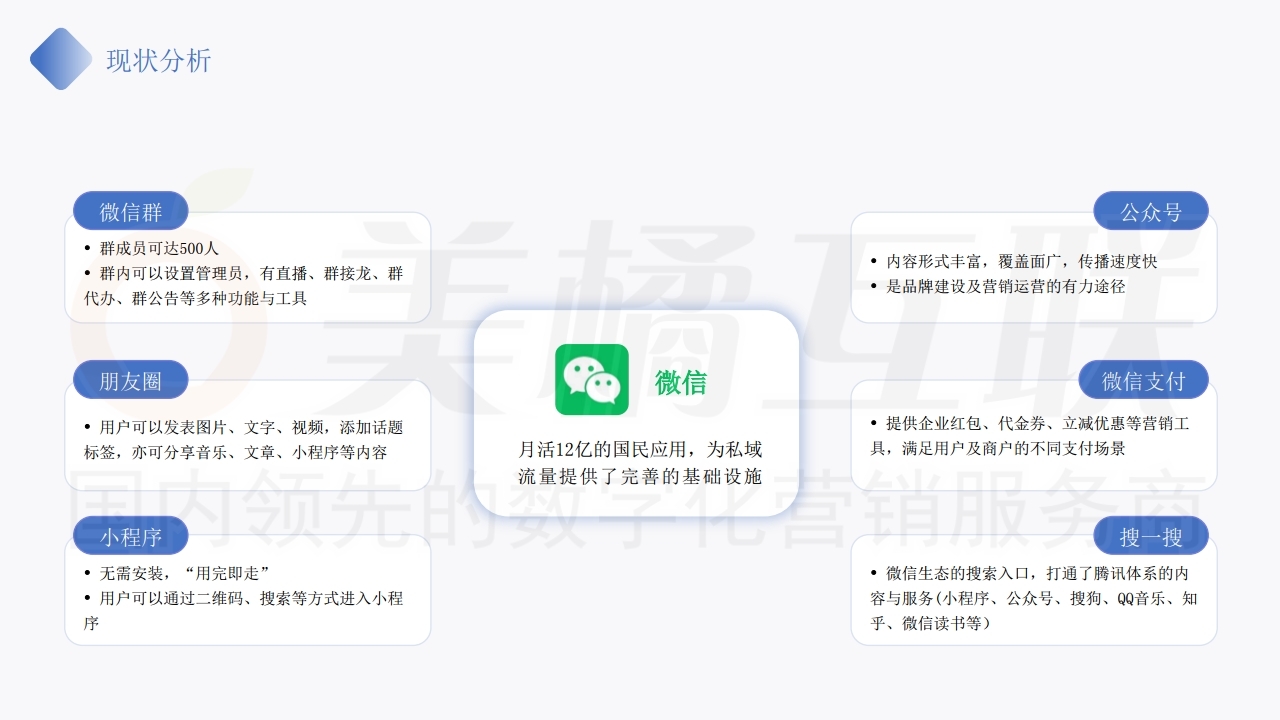The width and height of the screenshot is (1280, 720).
Task: Select the 现状分析 slide title
Action: pyautogui.click(x=159, y=60)
